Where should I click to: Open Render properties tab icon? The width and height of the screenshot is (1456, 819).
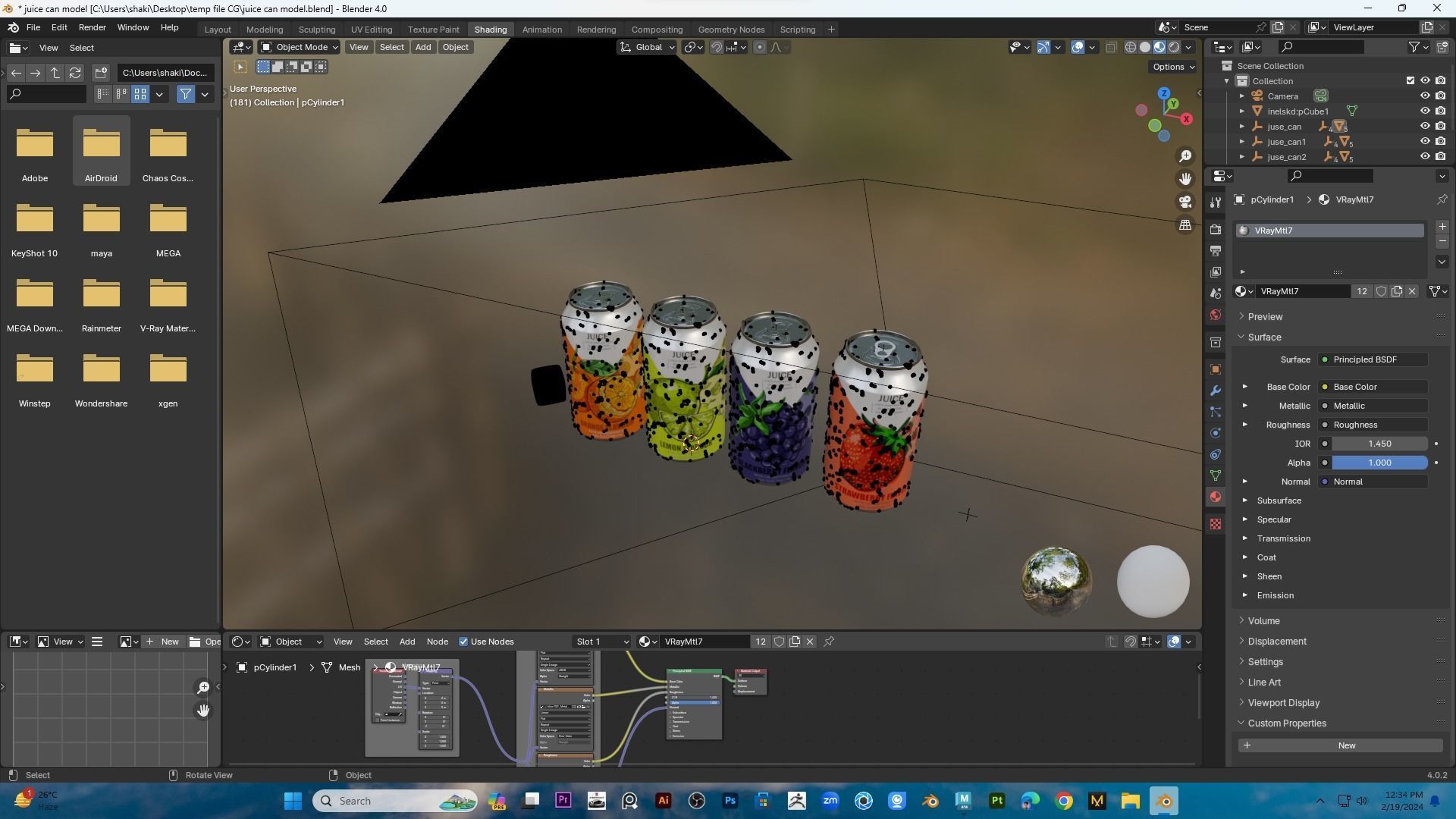[x=1216, y=229]
